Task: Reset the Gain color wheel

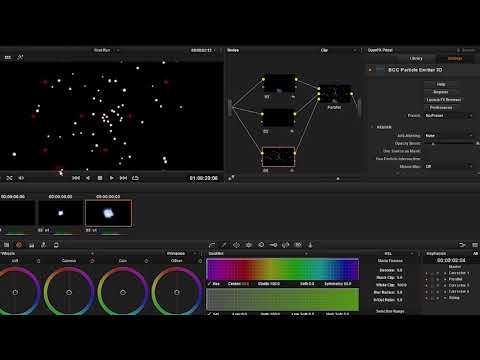Action: point(146,261)
